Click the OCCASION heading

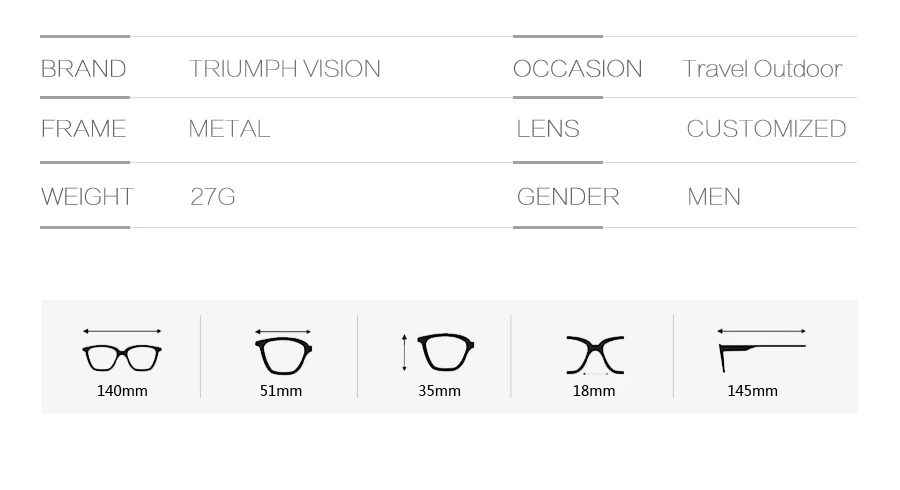(577, 69)
